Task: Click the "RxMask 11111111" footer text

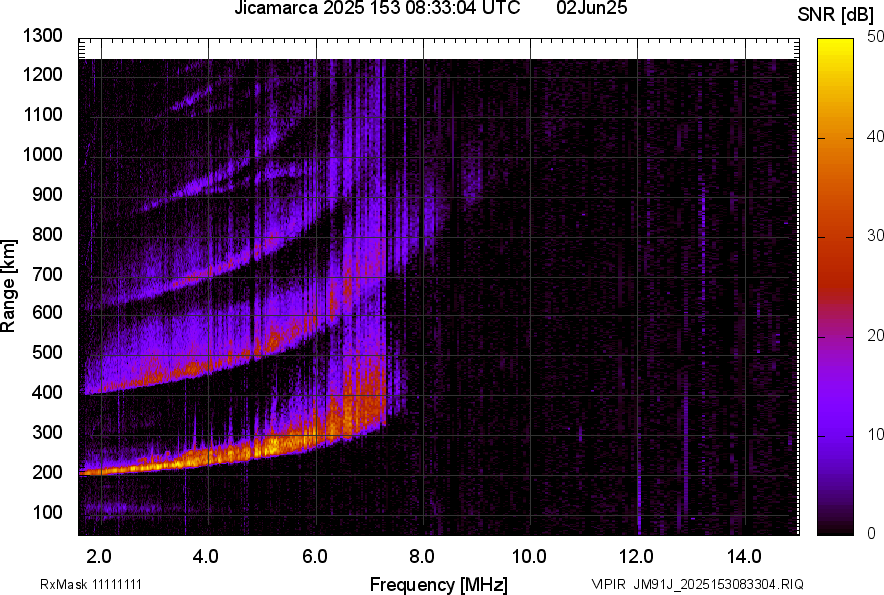Action: click(x=91, y=584)
